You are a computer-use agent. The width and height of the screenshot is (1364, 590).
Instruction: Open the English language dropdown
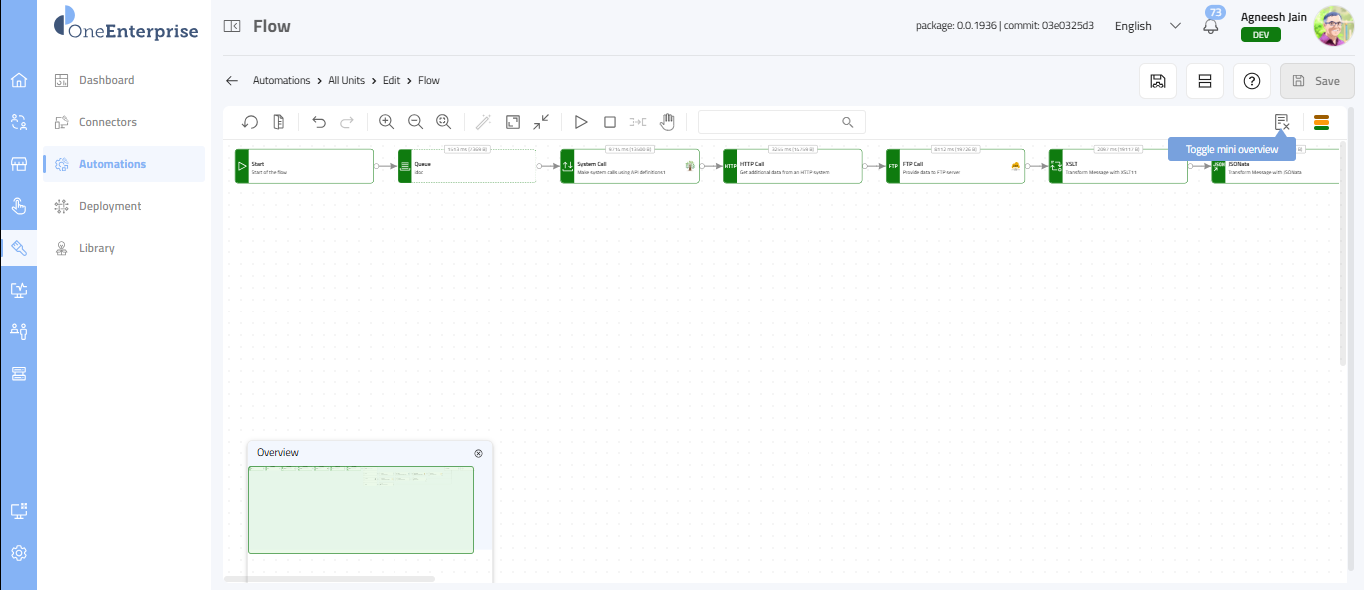click(1147, 26)
